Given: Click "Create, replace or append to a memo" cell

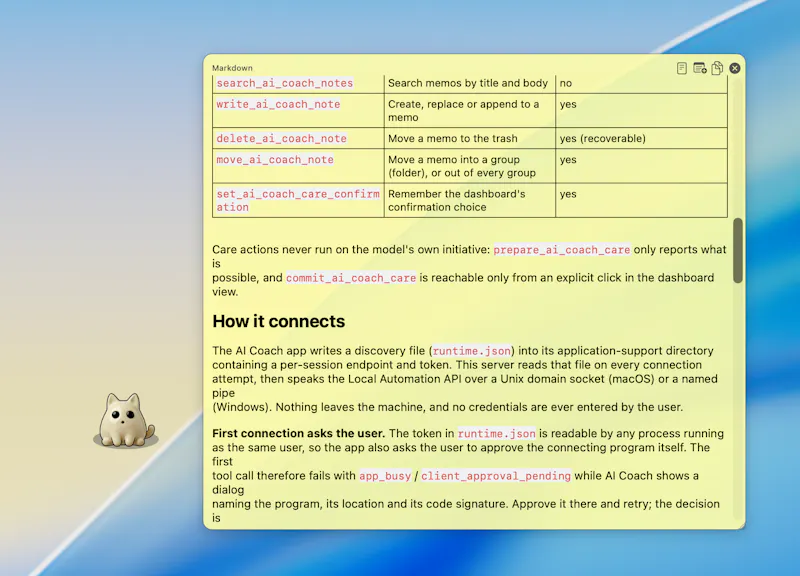Looking at the screenshot, I should click(x=469, y=110).
